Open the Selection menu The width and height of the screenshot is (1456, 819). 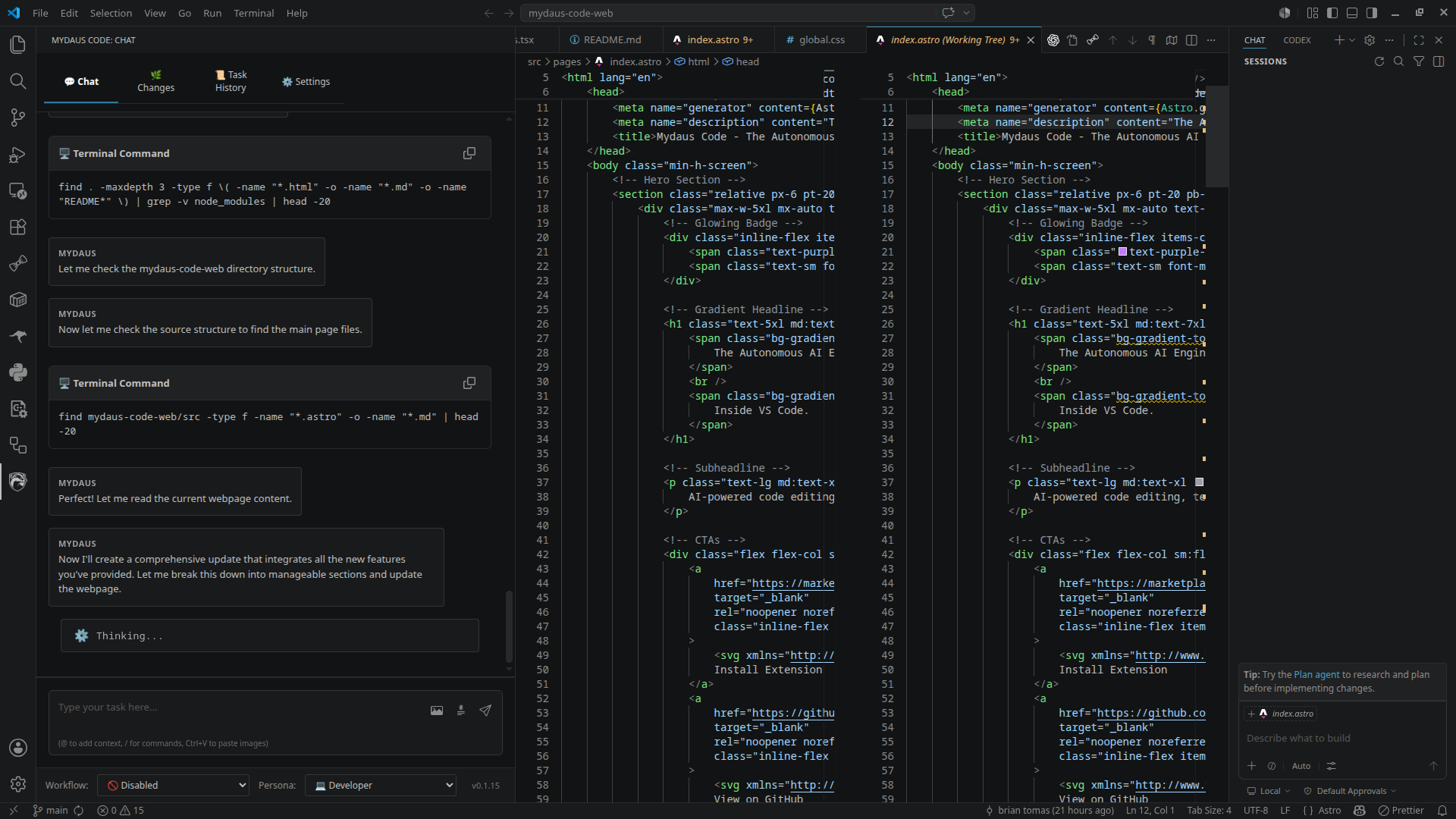point(111,13)
